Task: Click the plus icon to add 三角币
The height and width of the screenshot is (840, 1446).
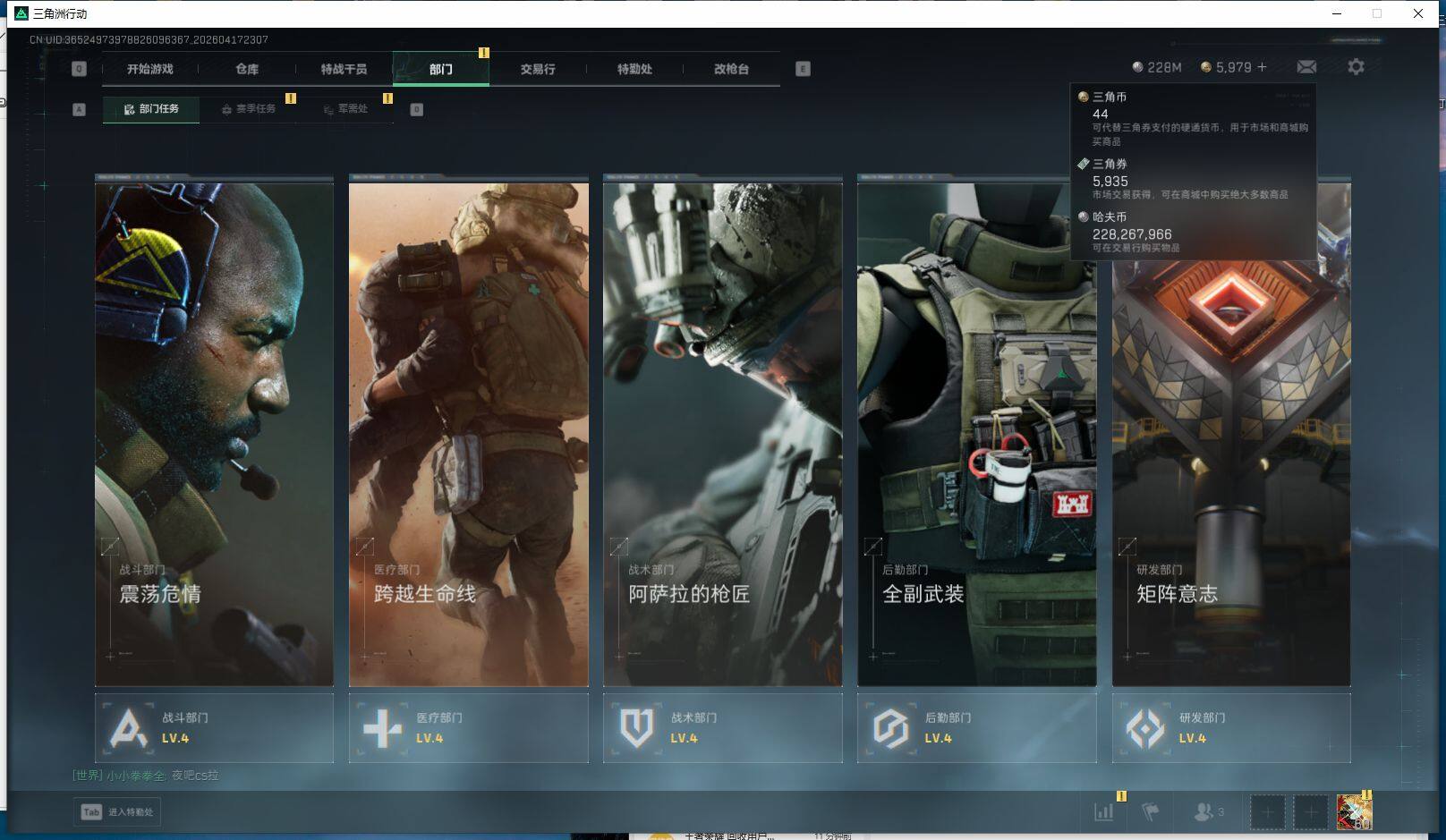Action: (1262, 67)
